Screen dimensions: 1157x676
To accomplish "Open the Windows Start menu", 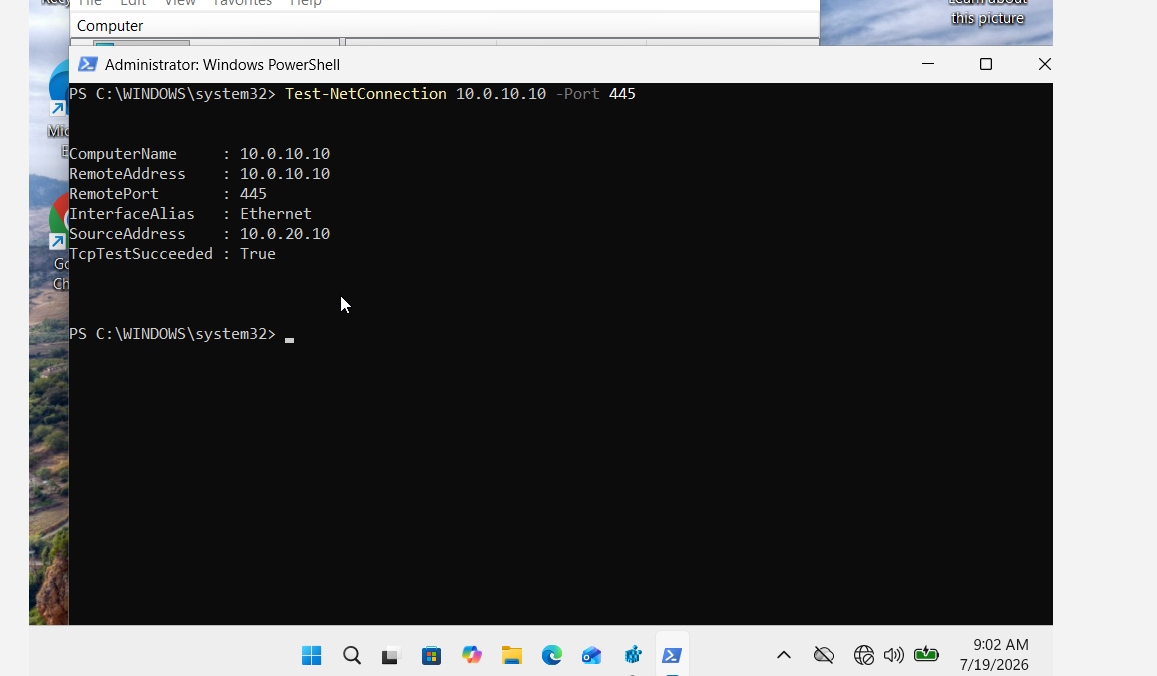I will pyautogui.click(x=311, y=655).
